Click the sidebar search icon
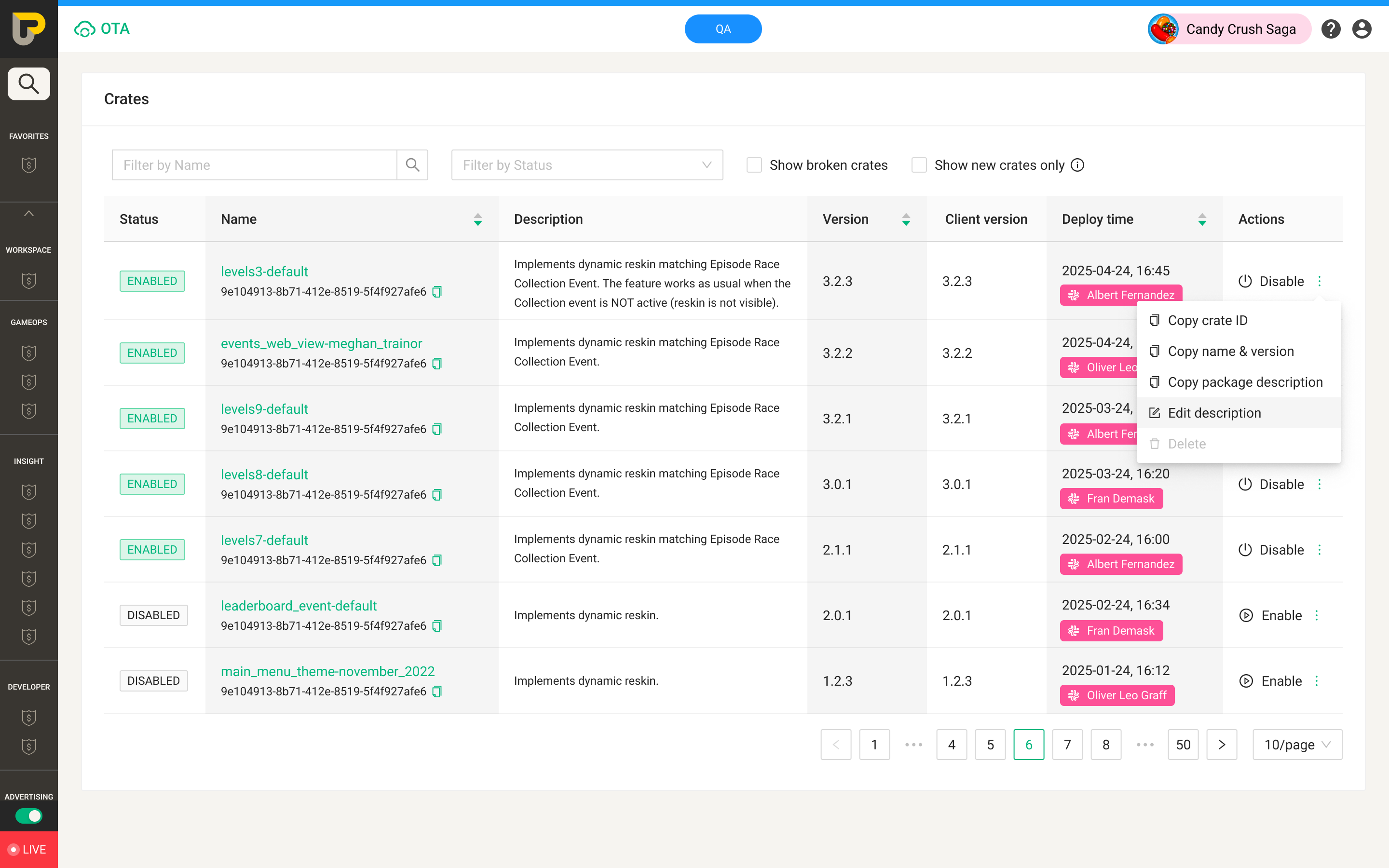The image size is (1389, 868). click(29, 84)
